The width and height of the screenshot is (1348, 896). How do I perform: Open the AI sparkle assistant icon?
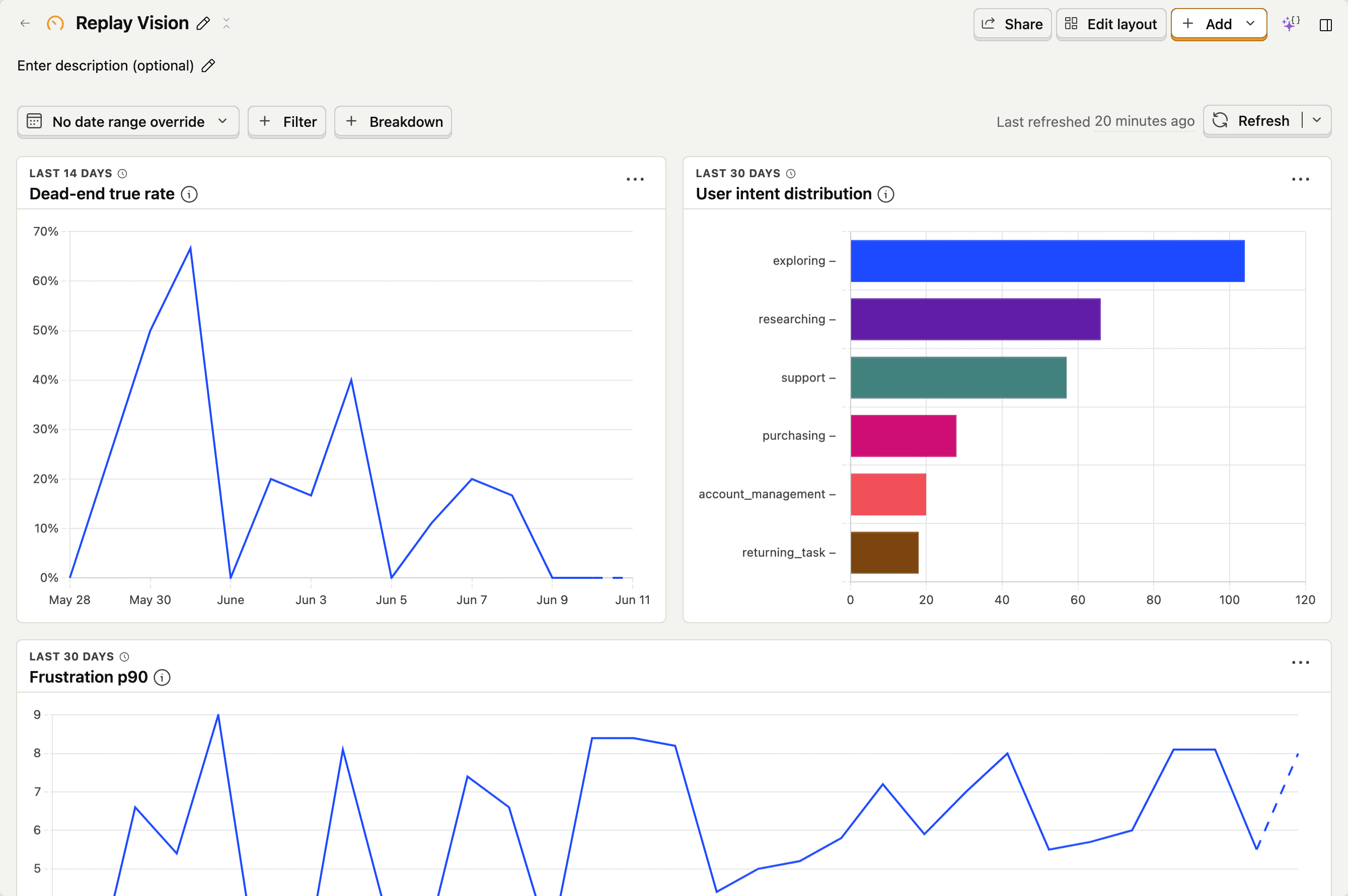1290,24
